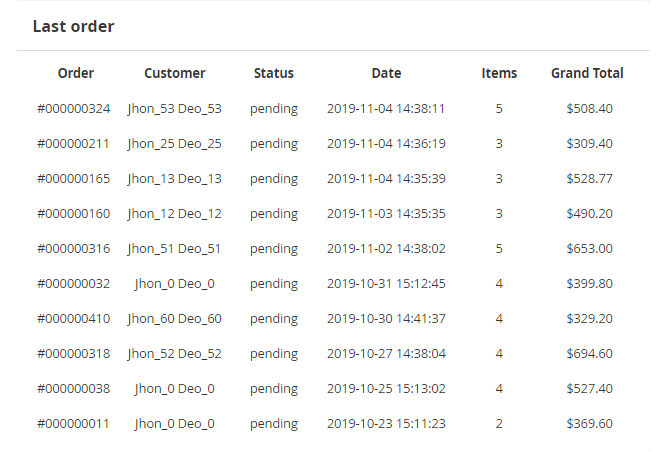This screenshot has height=452, width=668.
Task: Select the 2019-10-27 14:38:04 date cell
Action: pos(386,353)
